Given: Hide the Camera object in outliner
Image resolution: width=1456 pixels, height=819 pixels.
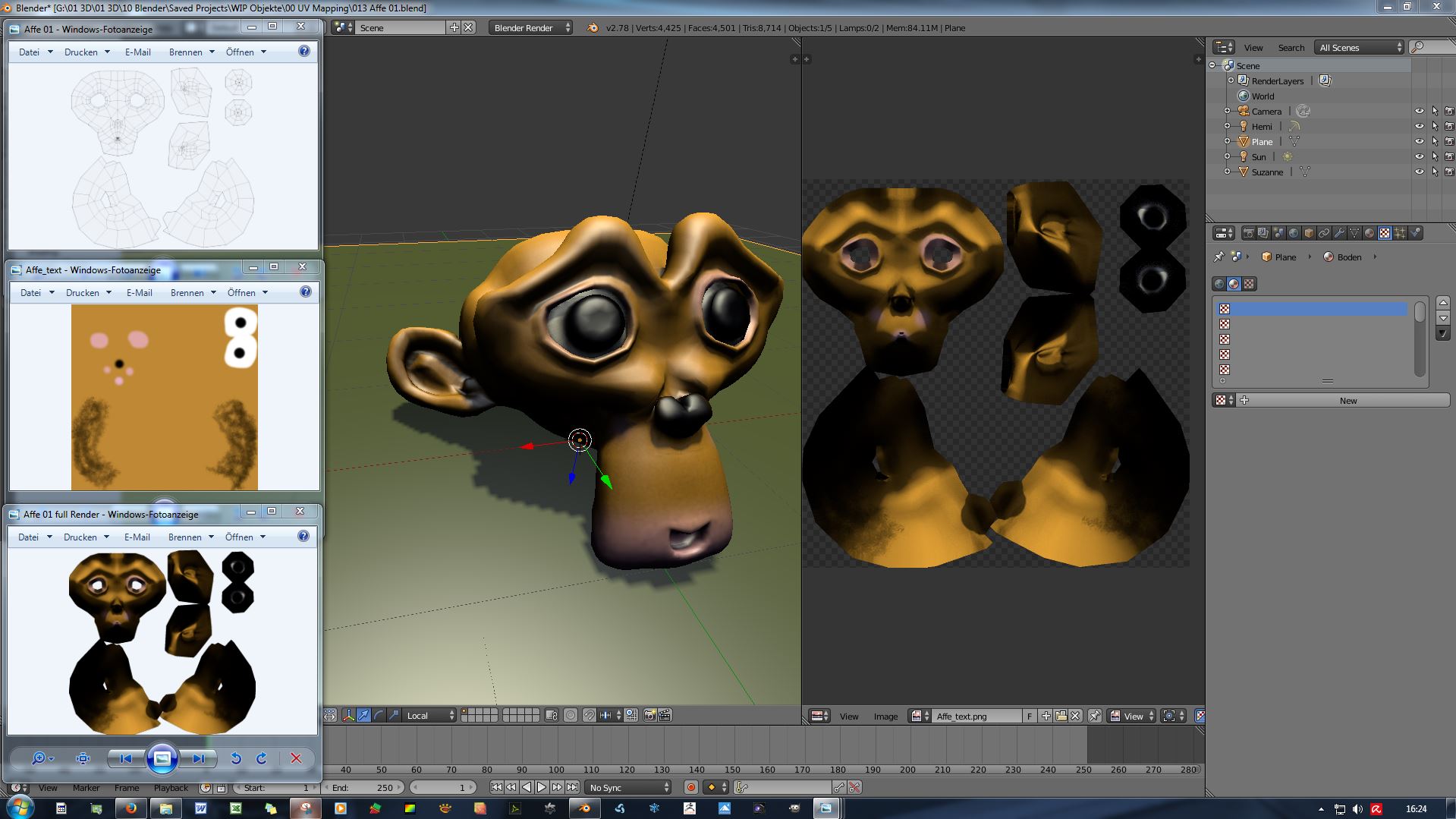Looking at the screenshot, I should click(x=1419, y=111).
